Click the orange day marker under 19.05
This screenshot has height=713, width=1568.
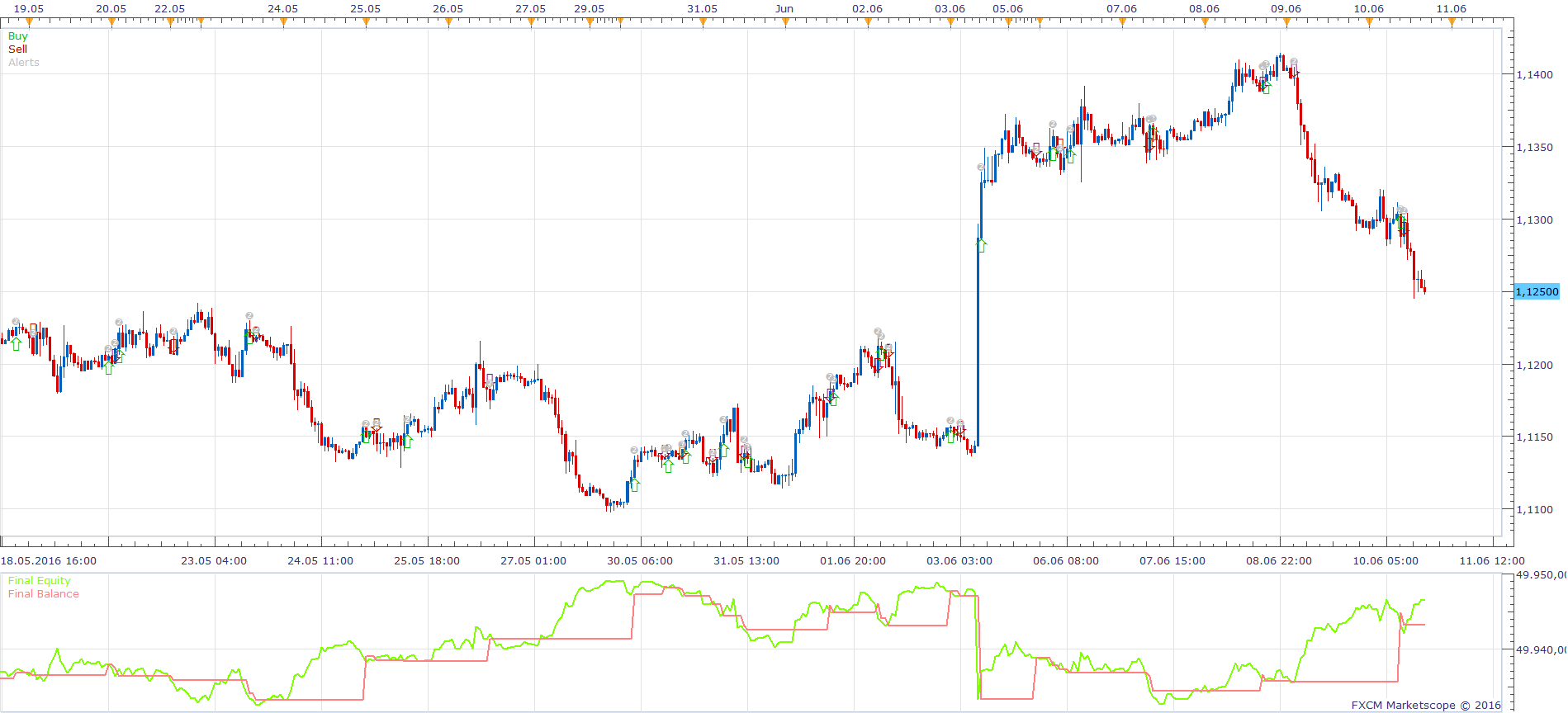click(x=29, y=23)
